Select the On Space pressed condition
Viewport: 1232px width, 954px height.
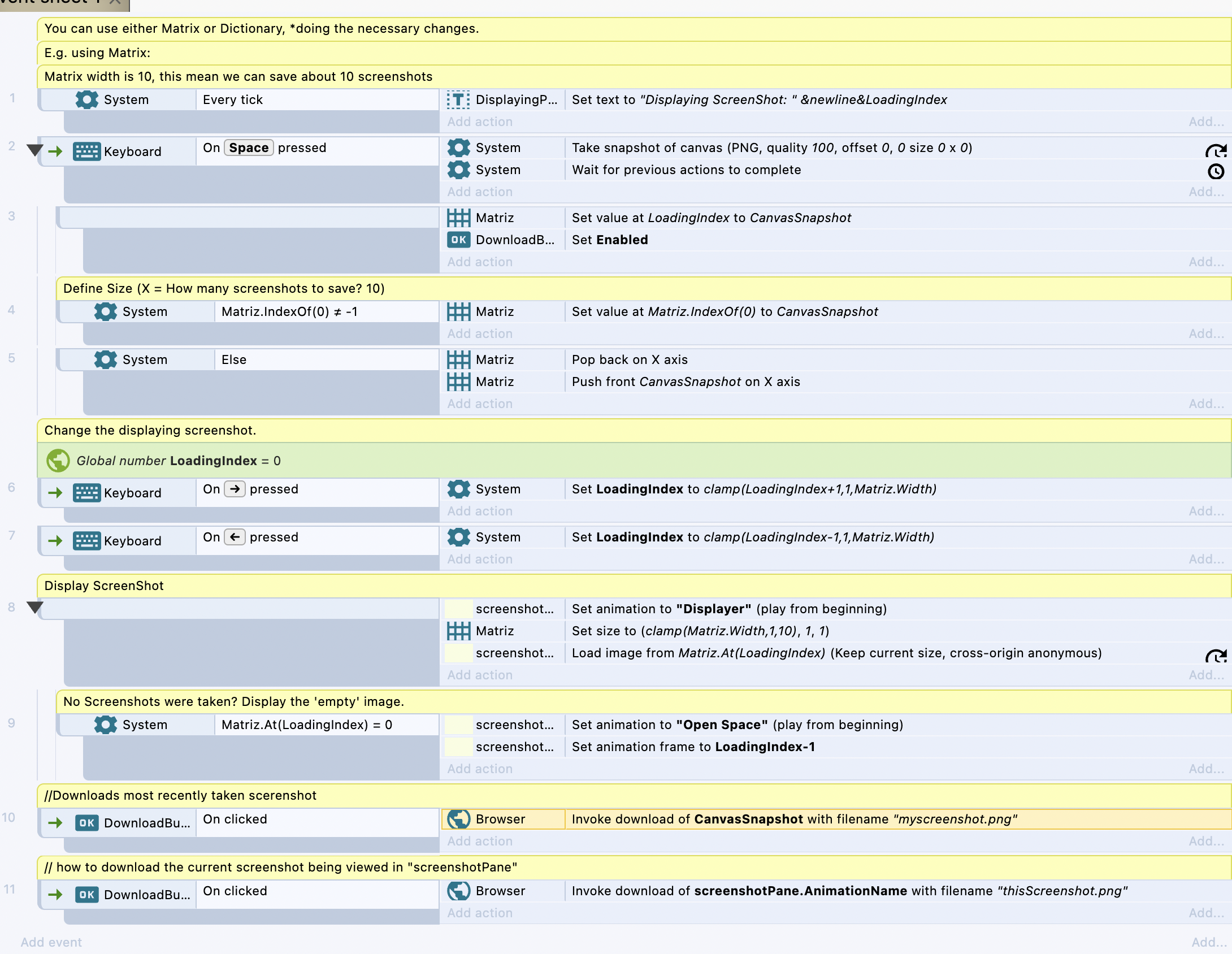[x=318, y=151]
